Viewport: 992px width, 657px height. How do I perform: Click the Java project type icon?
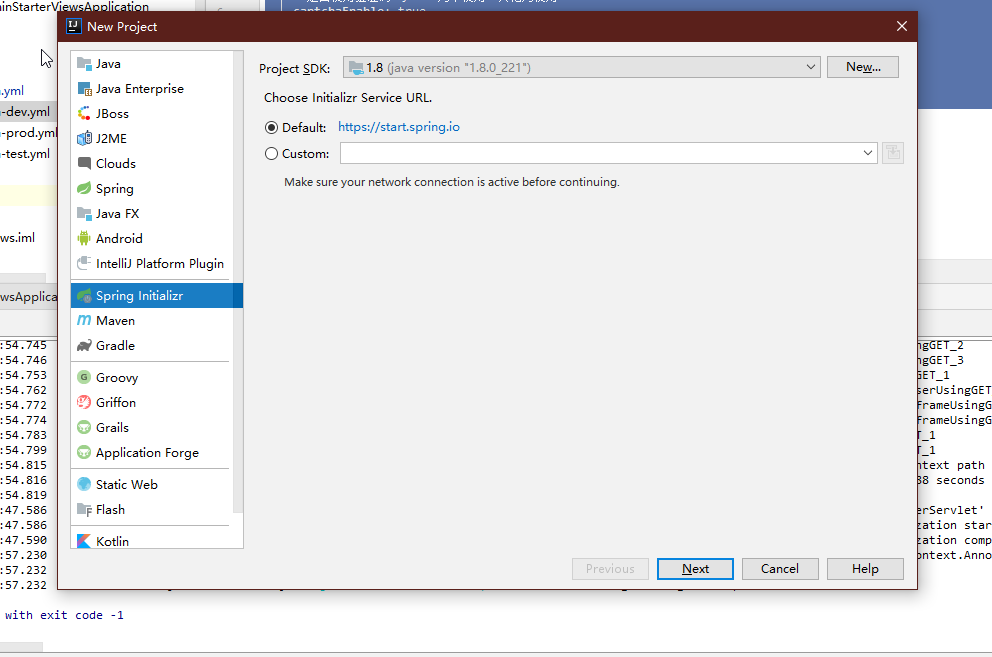84,63
